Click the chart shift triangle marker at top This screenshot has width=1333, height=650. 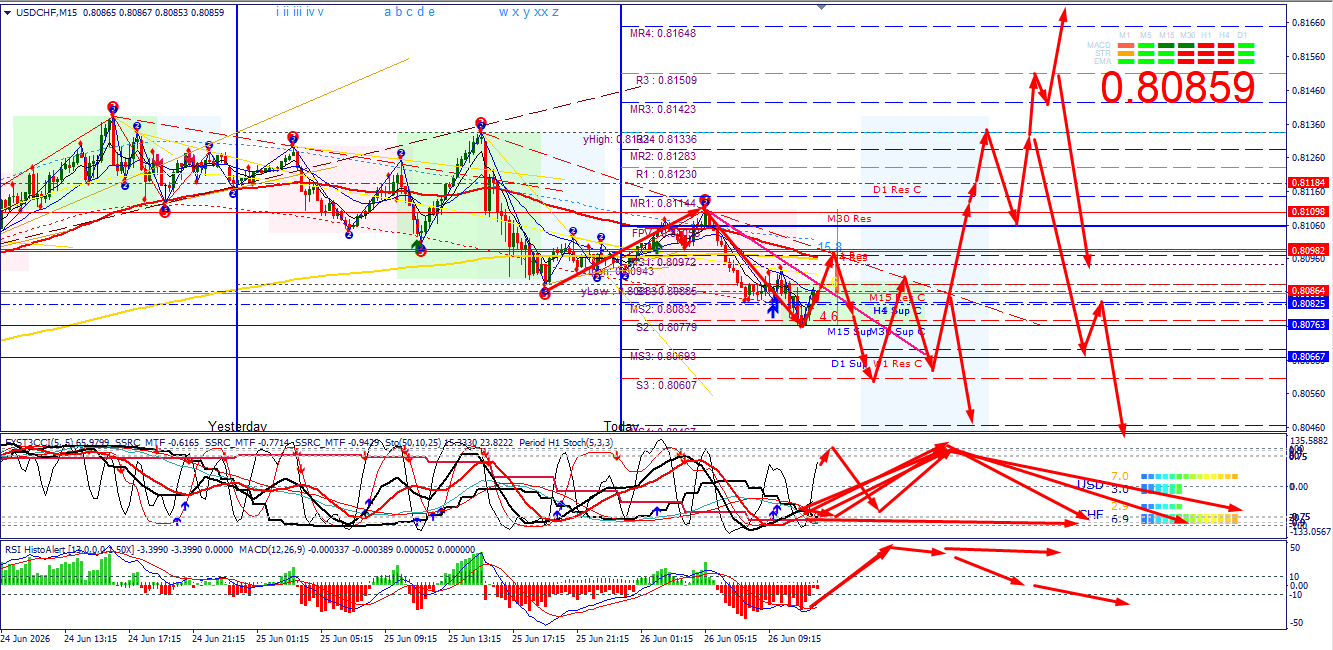point(821,6)
